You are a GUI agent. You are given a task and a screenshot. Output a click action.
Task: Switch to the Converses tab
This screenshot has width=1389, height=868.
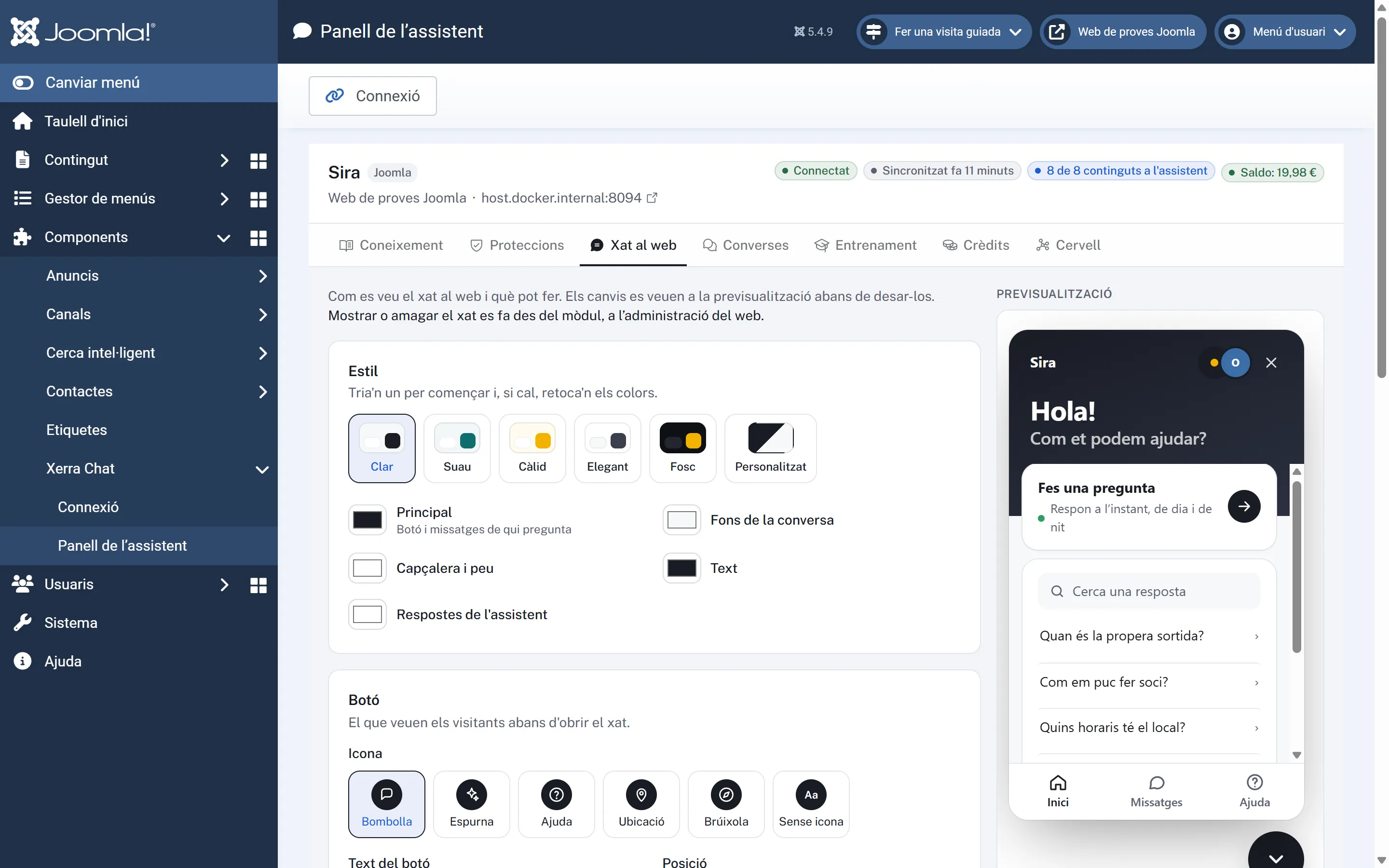coord(746,245)
